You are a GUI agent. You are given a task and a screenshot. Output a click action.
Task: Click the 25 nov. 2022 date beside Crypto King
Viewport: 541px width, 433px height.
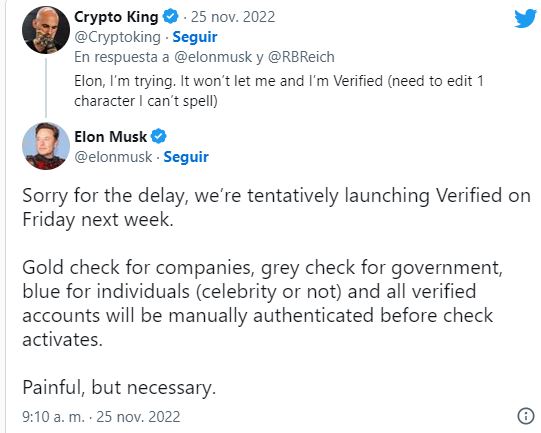(x=233, y=17)
